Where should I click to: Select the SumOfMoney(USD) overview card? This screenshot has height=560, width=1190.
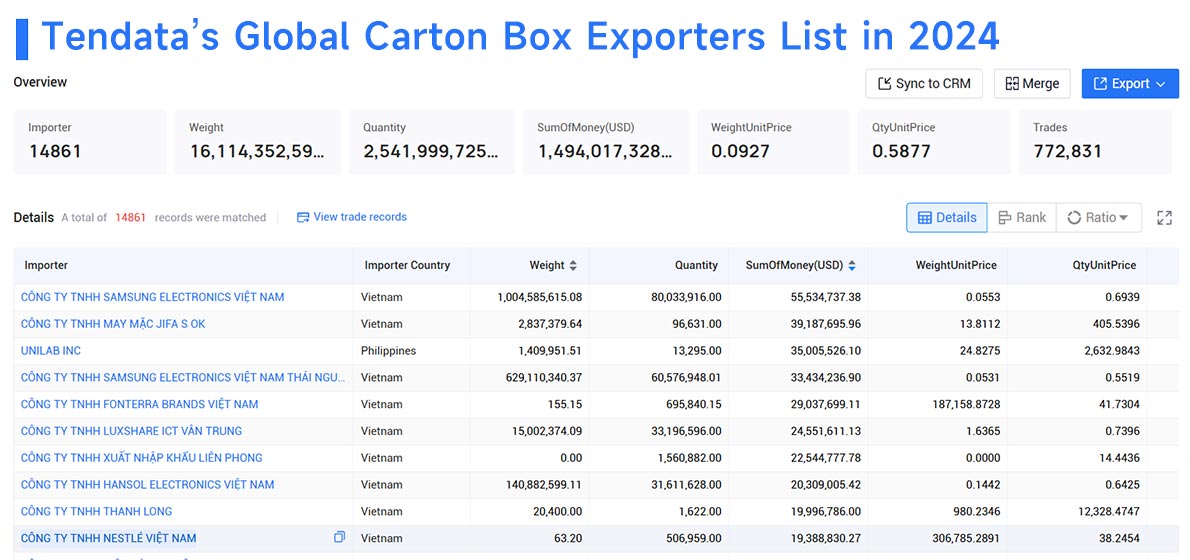tap(606, 142)
